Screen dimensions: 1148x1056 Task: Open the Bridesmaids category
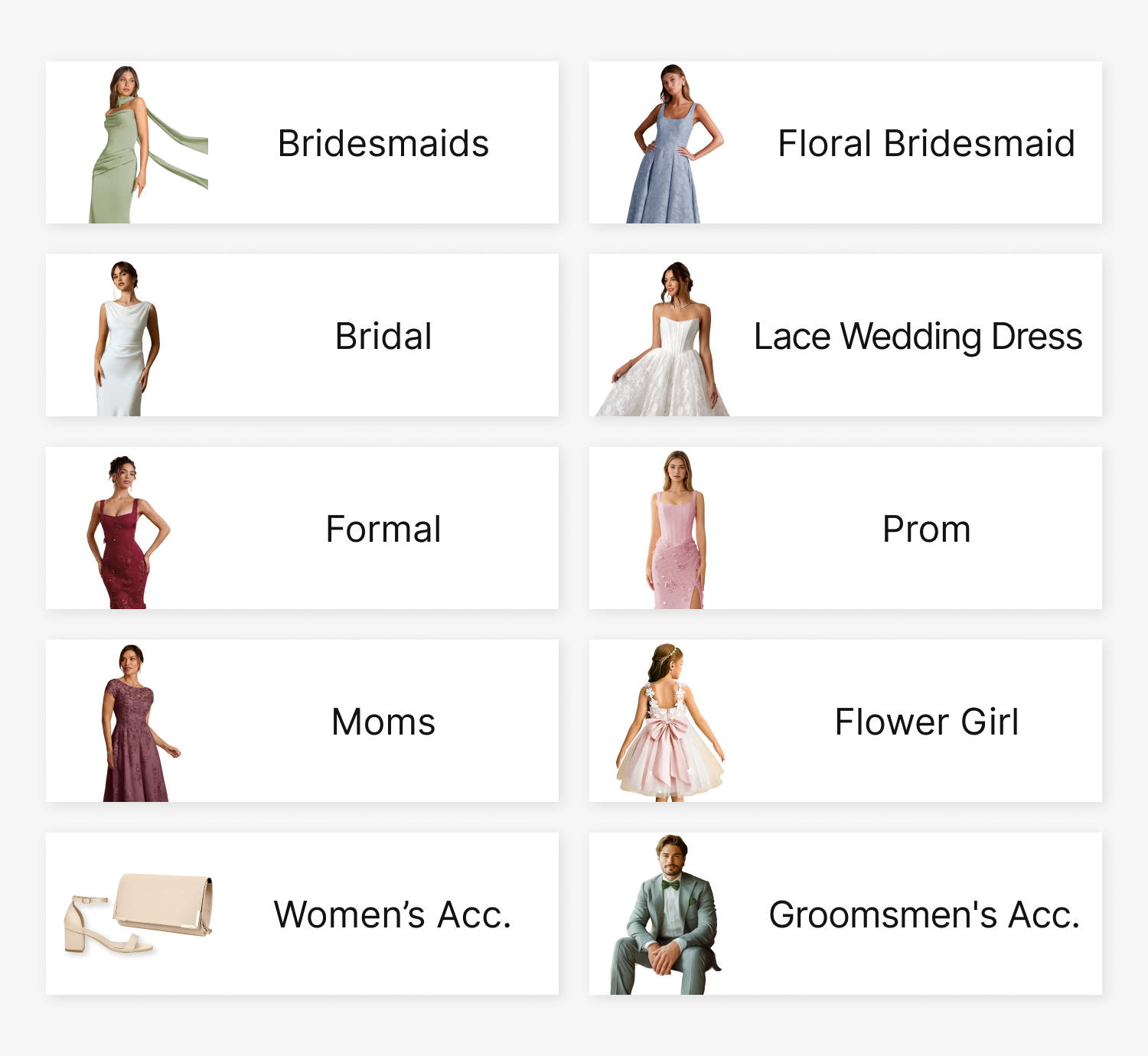(383, 143)
